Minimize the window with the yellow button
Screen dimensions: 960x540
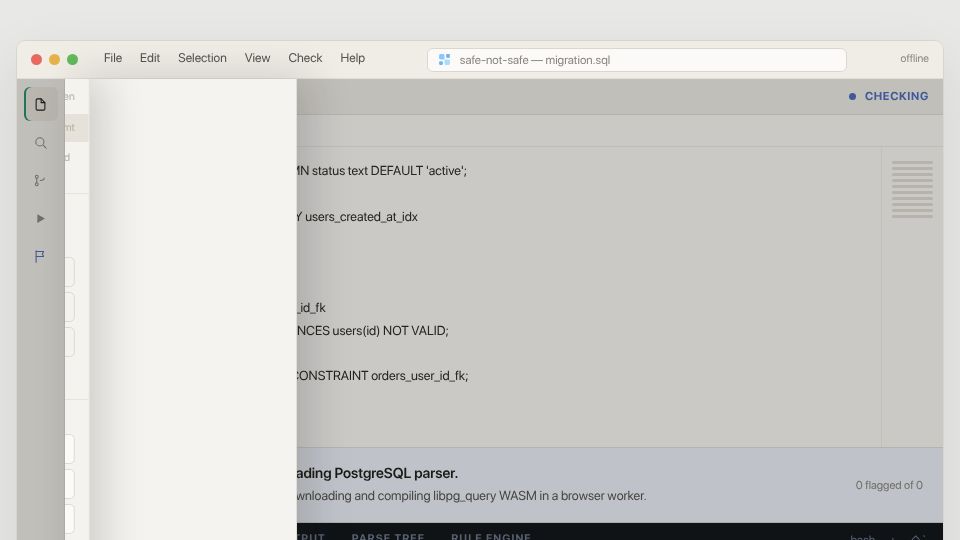54,59
